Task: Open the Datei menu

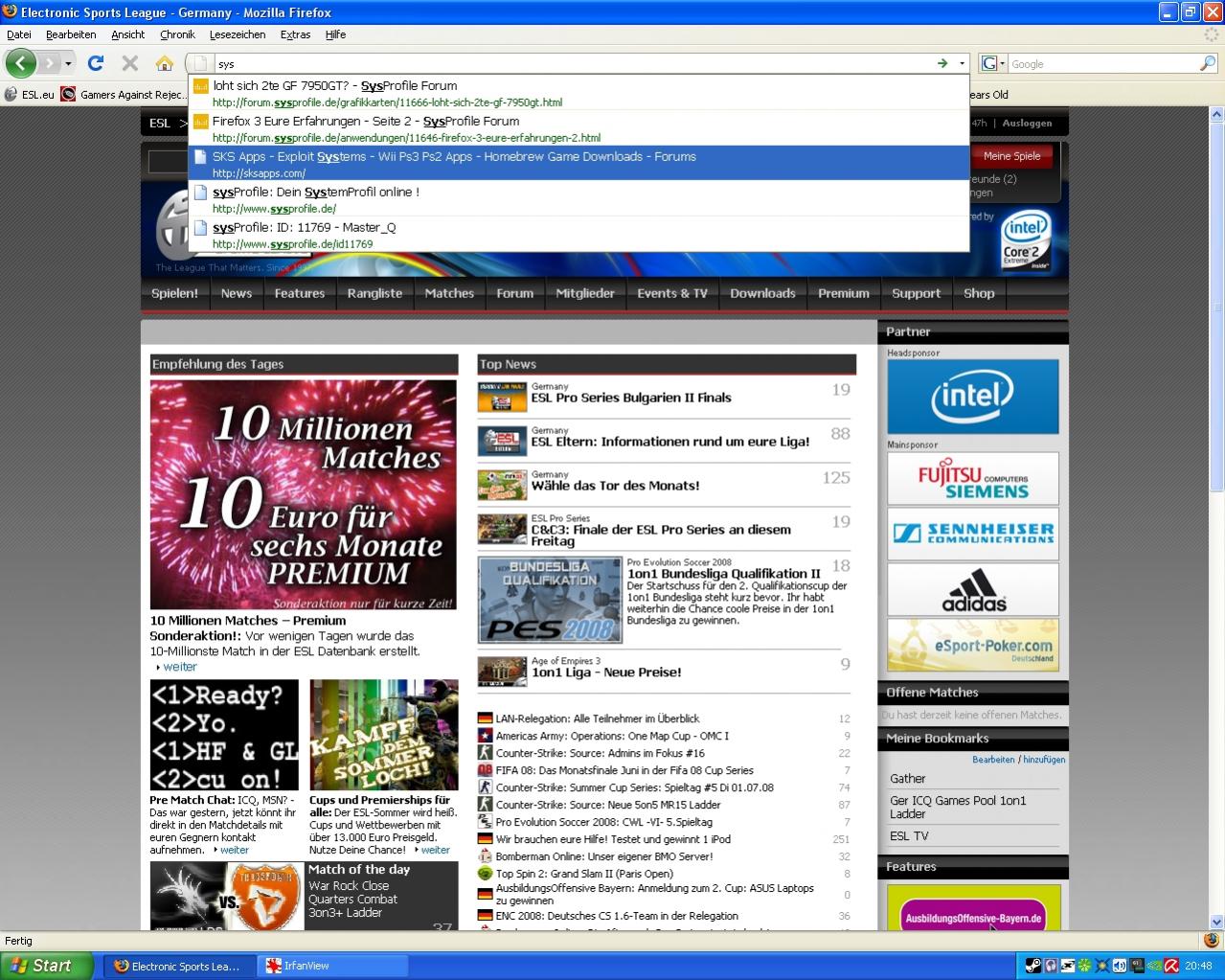Action: pyautogui.click(x=19, y=34)
